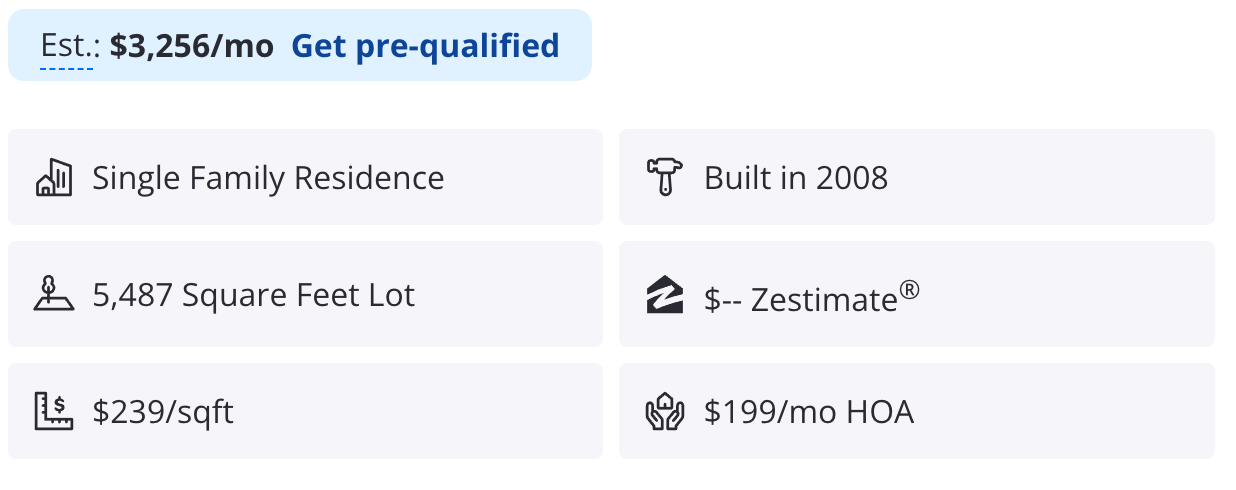1236x490 pixels.
Task: Click the building icon beside Single Family Residence
Action: 54,177
